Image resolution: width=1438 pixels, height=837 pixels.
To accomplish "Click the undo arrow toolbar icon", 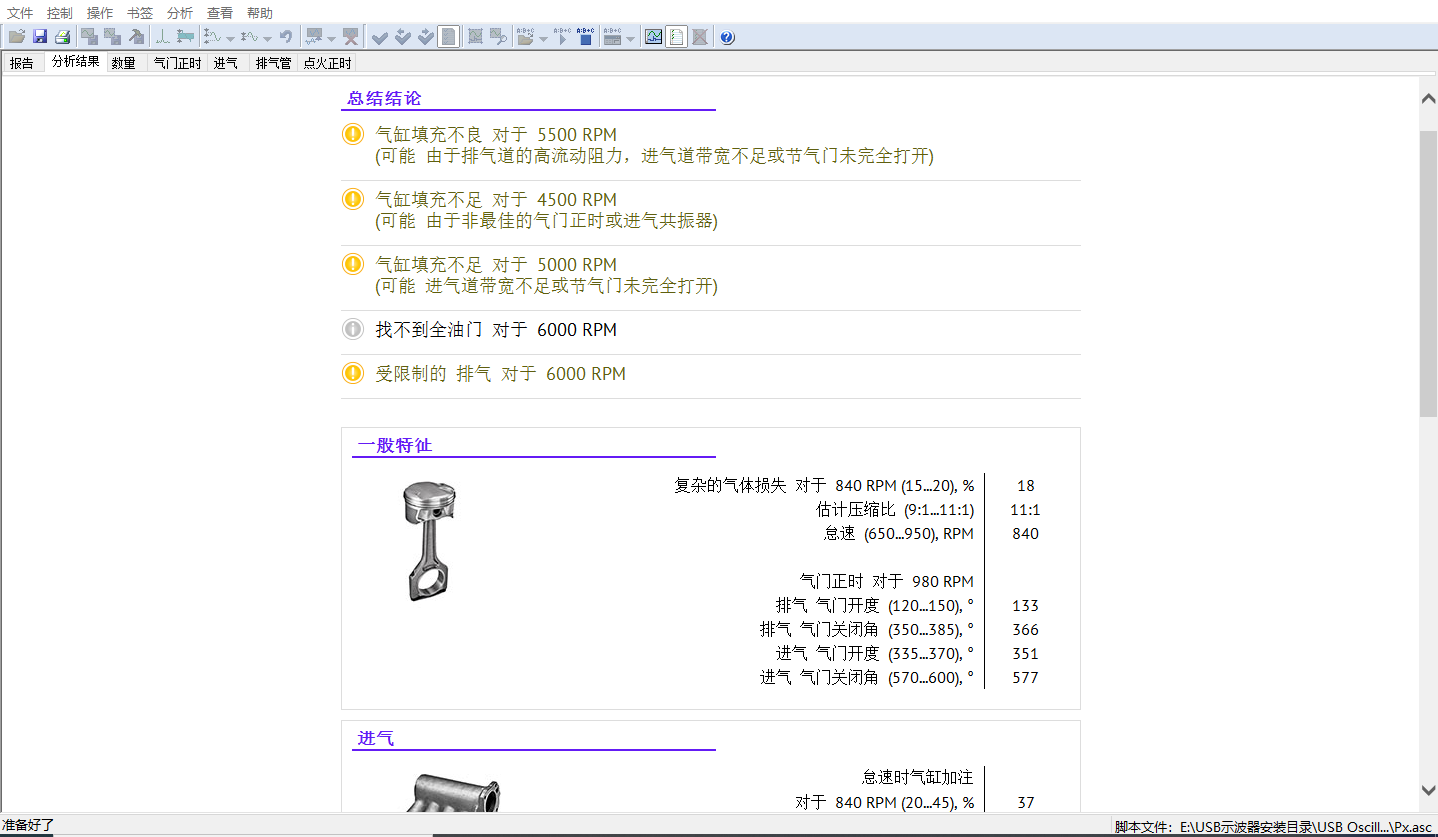I will coord(286,37).
